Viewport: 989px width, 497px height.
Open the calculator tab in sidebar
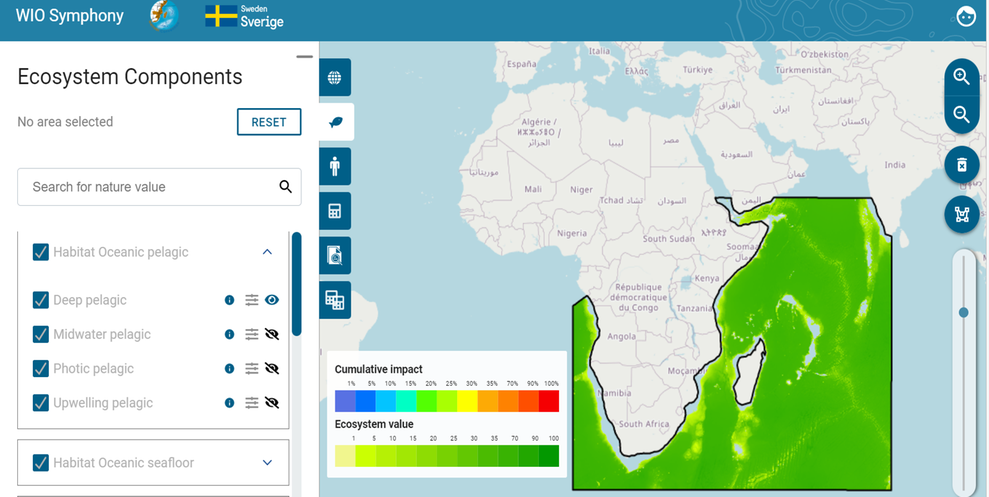335,211
